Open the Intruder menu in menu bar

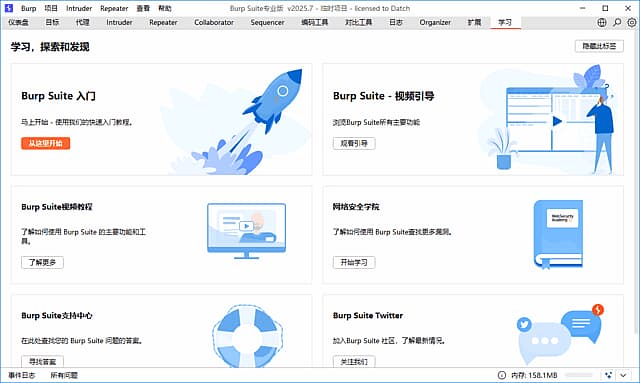click(x=79, y=8)
